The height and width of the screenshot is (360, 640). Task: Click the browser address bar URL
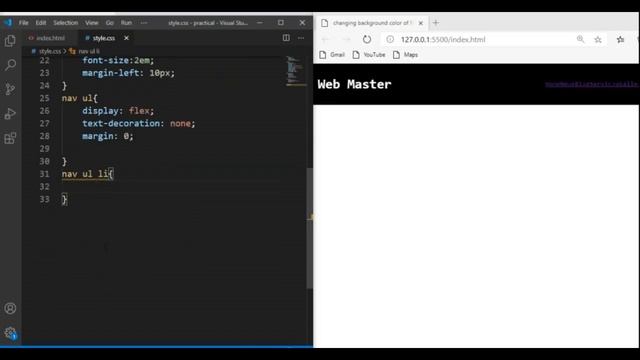click(x=443, y=39)
